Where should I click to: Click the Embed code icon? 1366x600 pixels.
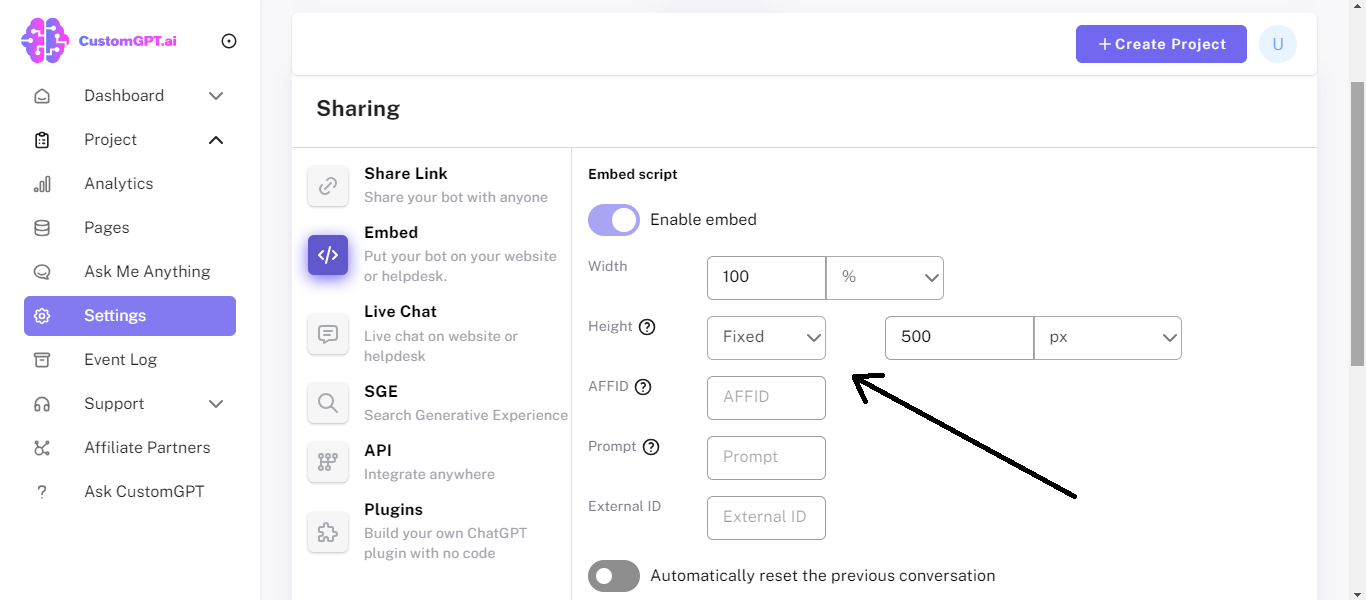tap(328, 255)
